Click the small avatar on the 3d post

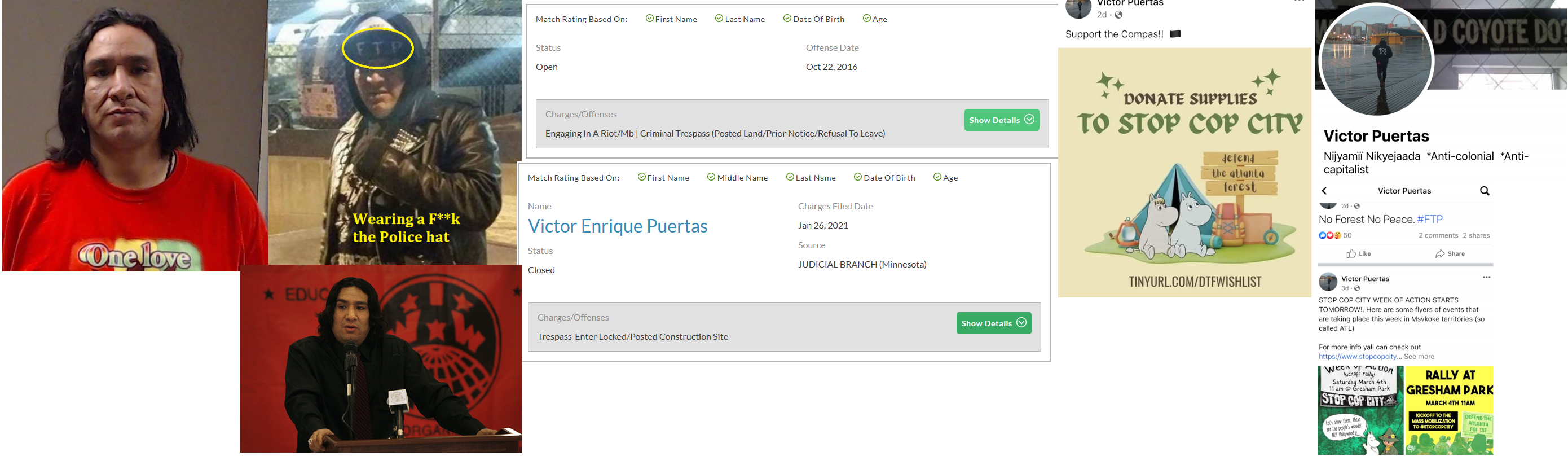(x=1328, y=283)
